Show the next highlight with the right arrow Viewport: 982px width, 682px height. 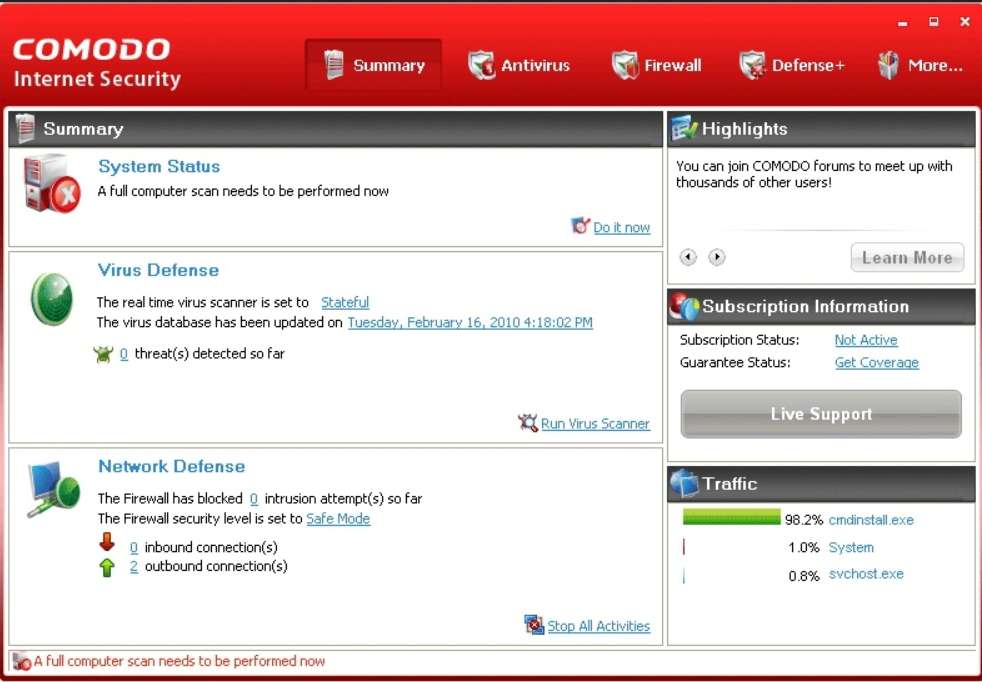pos(717,257)
